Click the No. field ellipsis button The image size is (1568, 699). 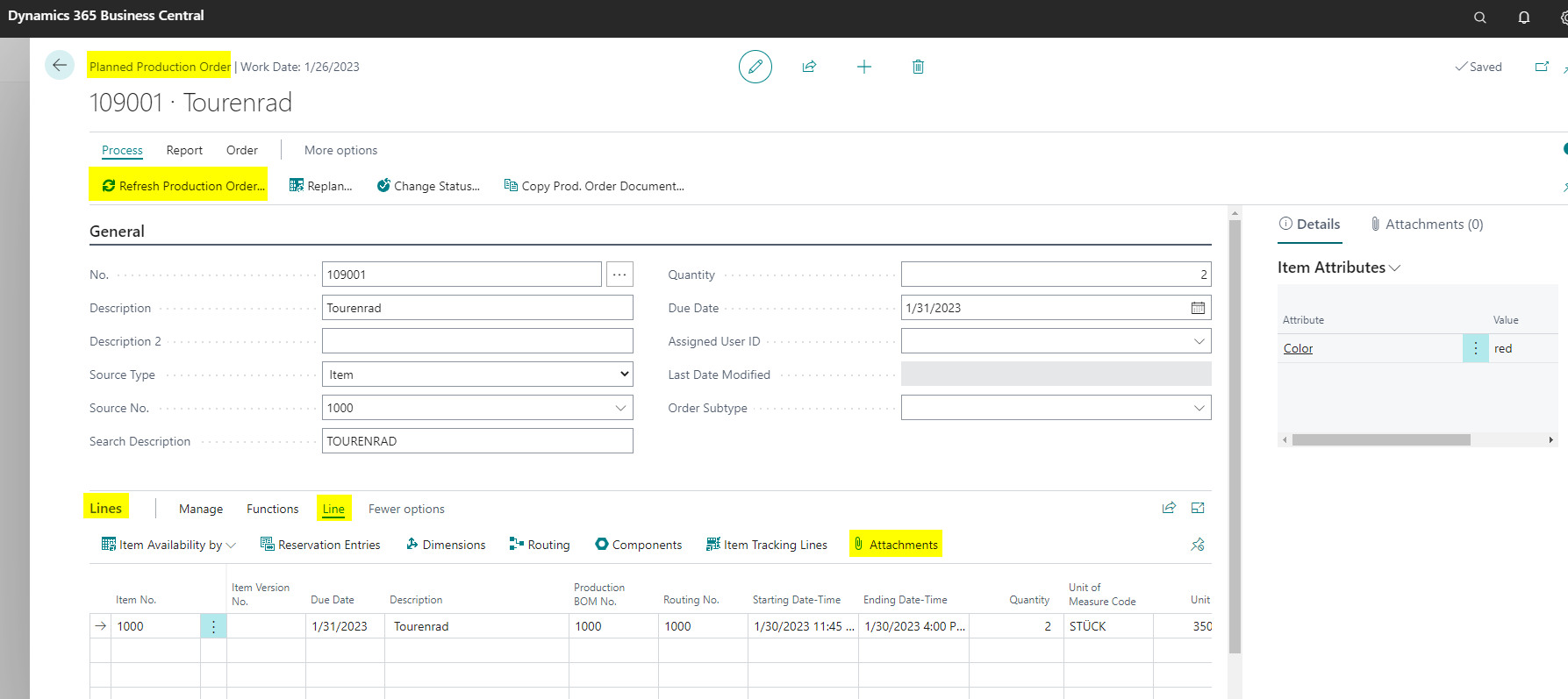[x=619, y=275]
